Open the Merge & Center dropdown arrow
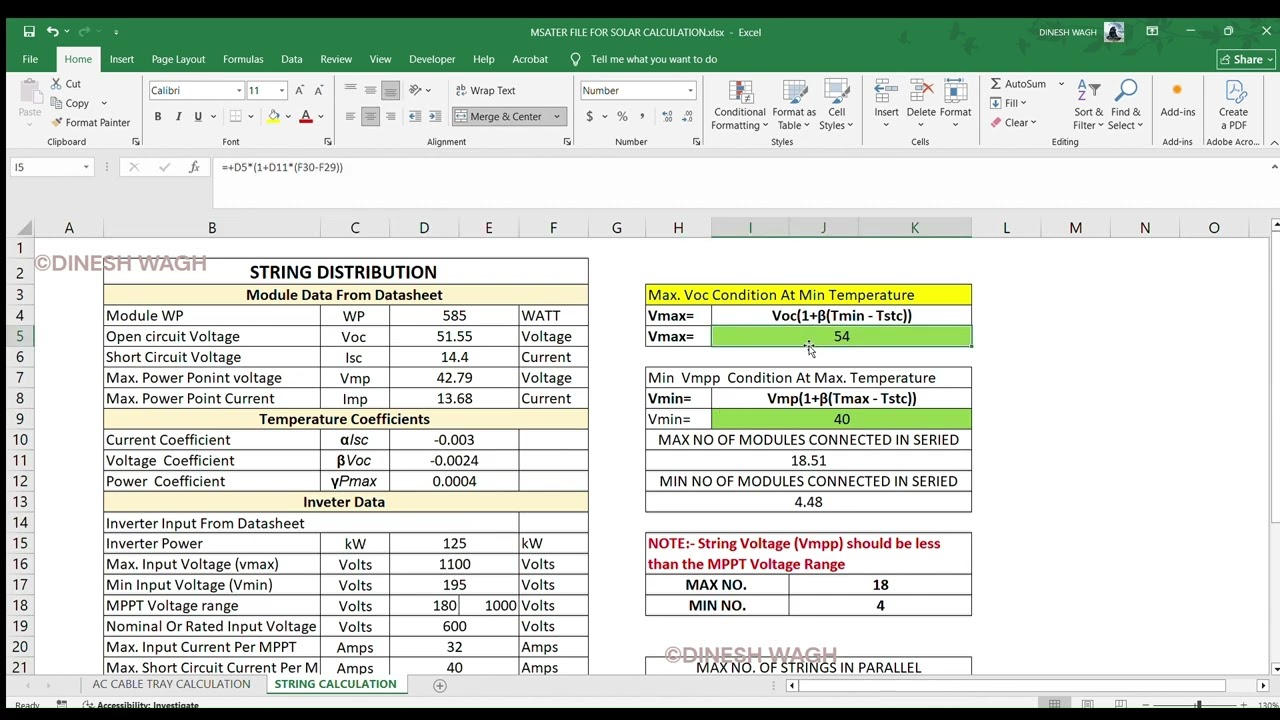The width and height of the screenshot is (1280, 720). 556,116
